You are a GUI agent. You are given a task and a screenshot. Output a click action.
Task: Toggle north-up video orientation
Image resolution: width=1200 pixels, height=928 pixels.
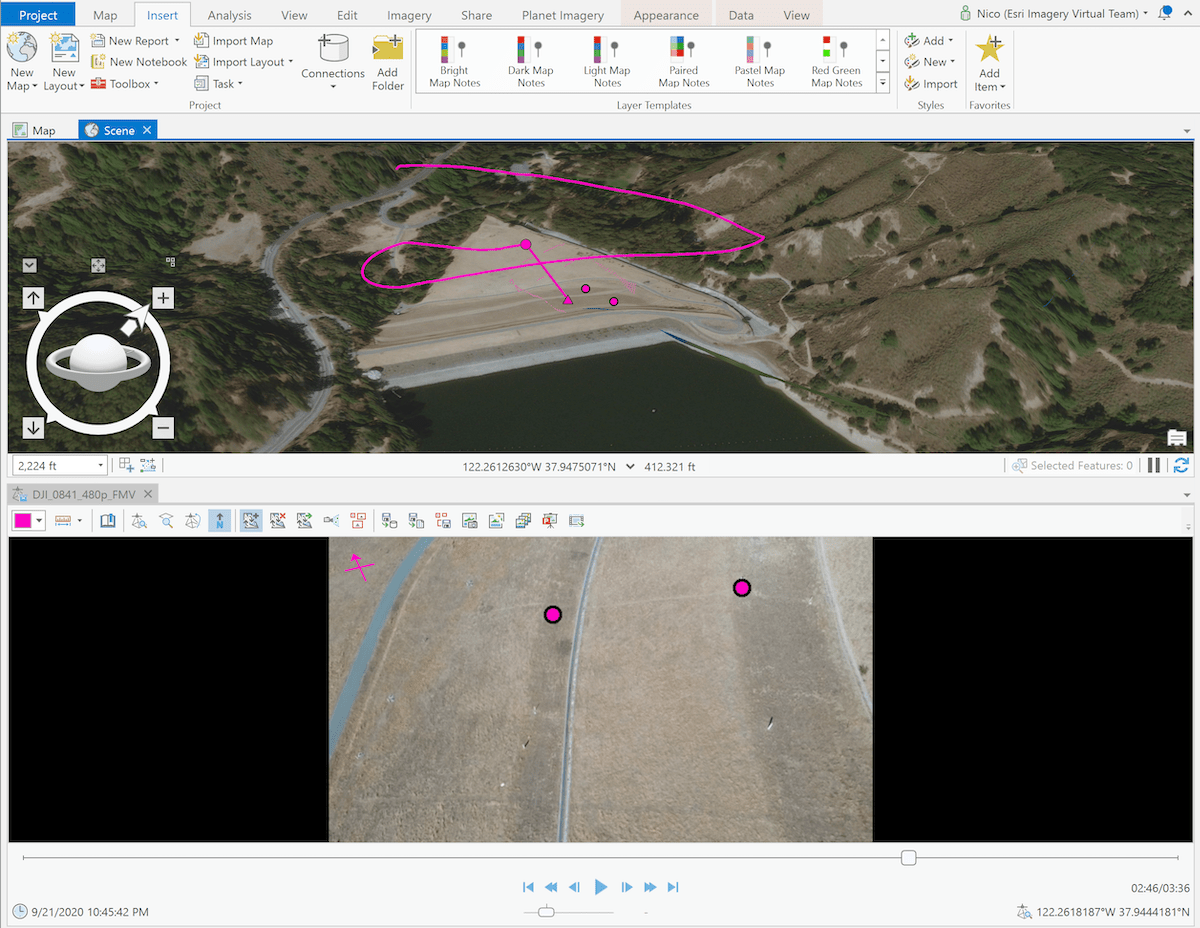click(219, 520)
